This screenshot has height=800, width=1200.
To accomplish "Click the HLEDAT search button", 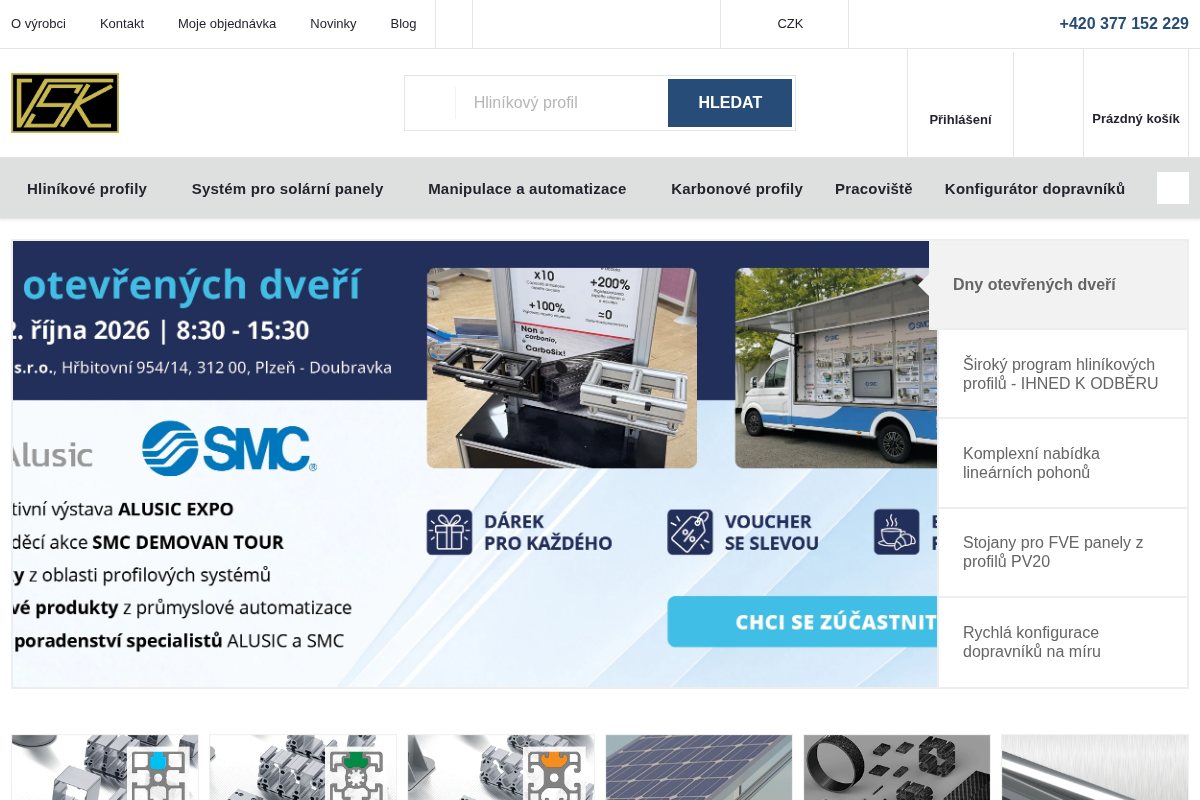I will pos(730,103).
